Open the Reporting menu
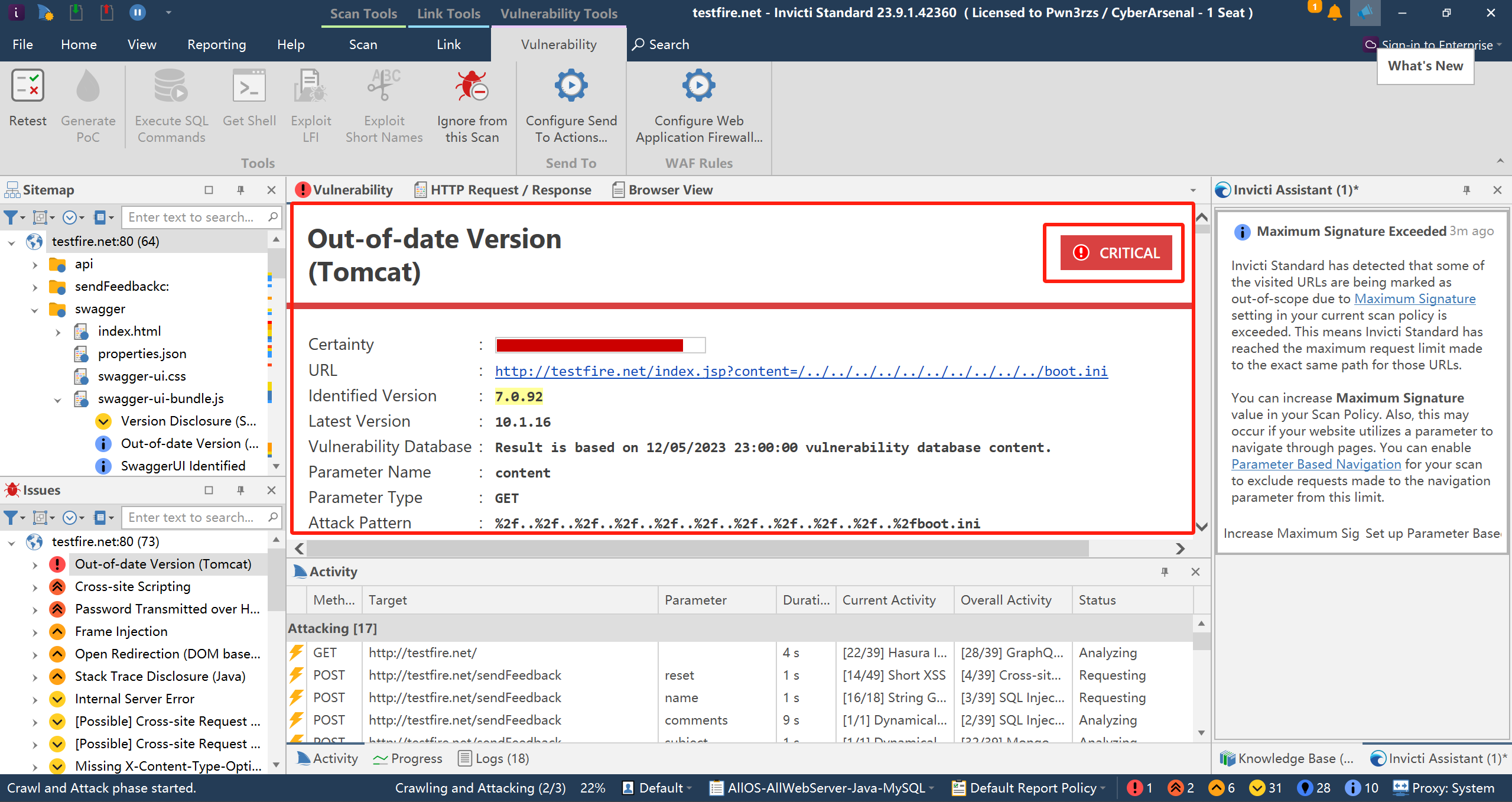The image size is (1512, 802). 216,44
